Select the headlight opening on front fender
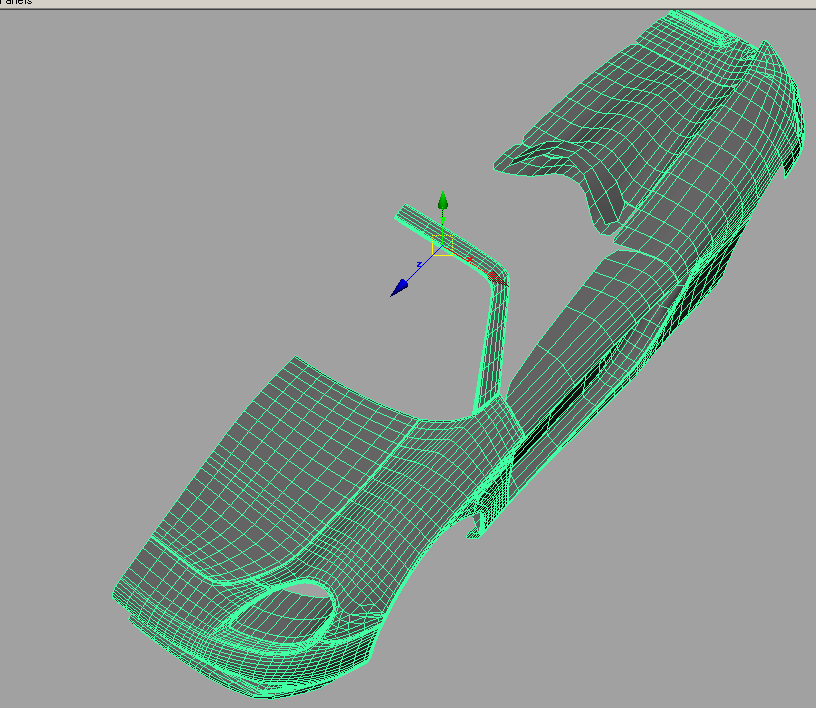This screenshot has width=816, height=708. pos(284,610)
